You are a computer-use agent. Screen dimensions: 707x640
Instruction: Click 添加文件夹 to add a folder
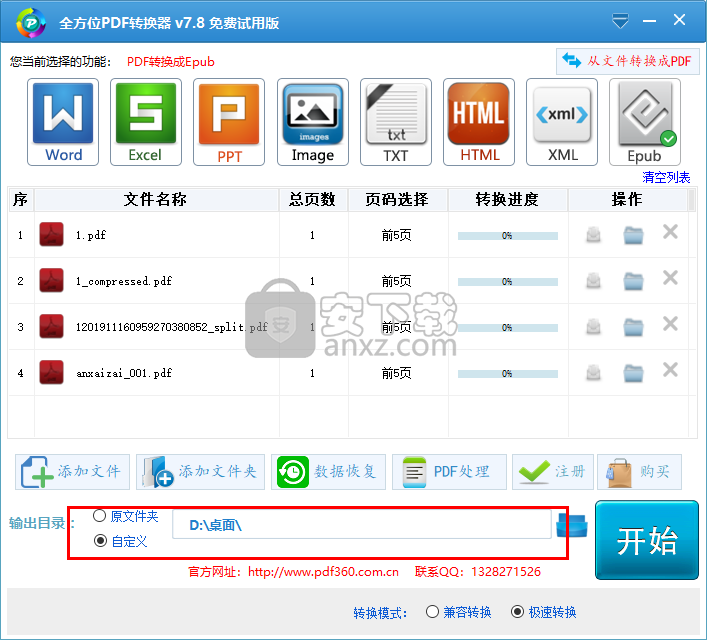[x=200, y=472]
